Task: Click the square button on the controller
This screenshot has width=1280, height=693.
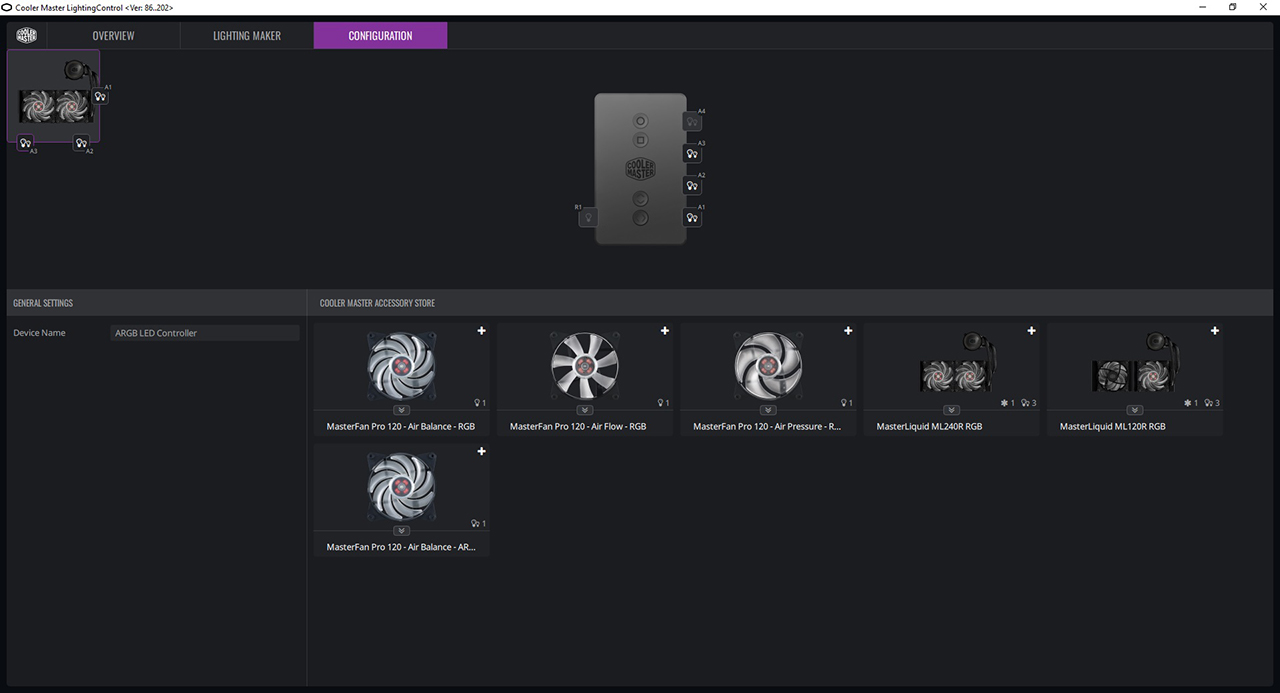Action: [x=641, y=140]
